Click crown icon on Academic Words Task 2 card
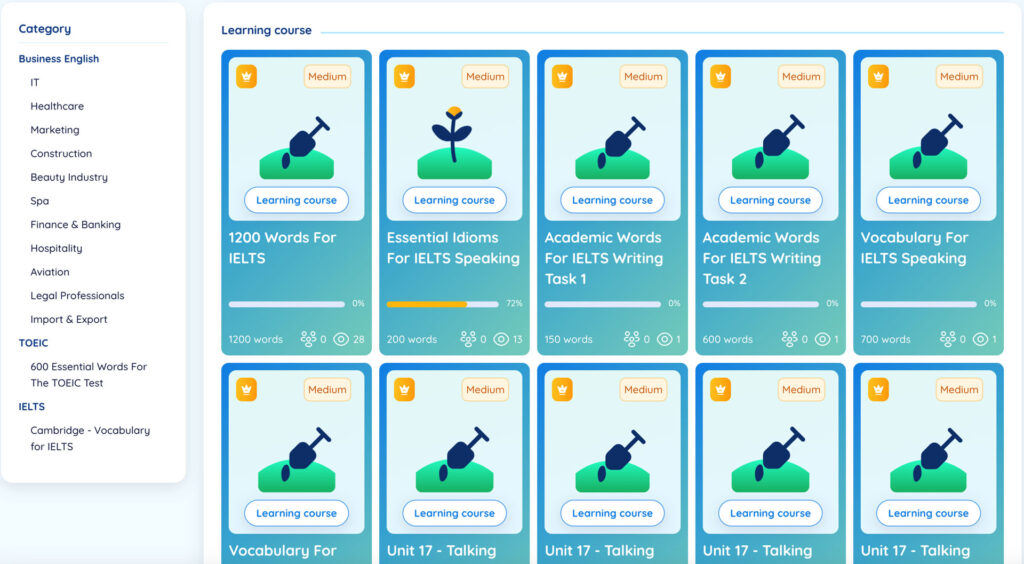 (x=720, y=76)
